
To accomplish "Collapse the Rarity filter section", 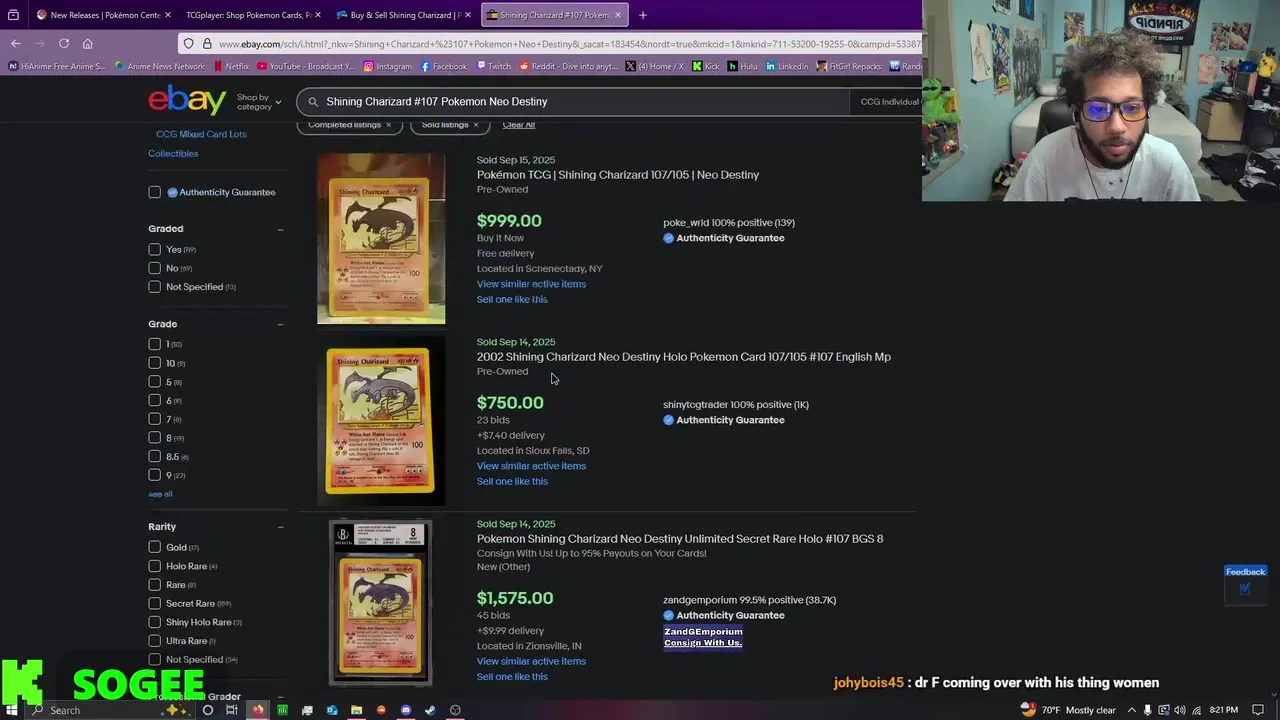I will (280, 527).
